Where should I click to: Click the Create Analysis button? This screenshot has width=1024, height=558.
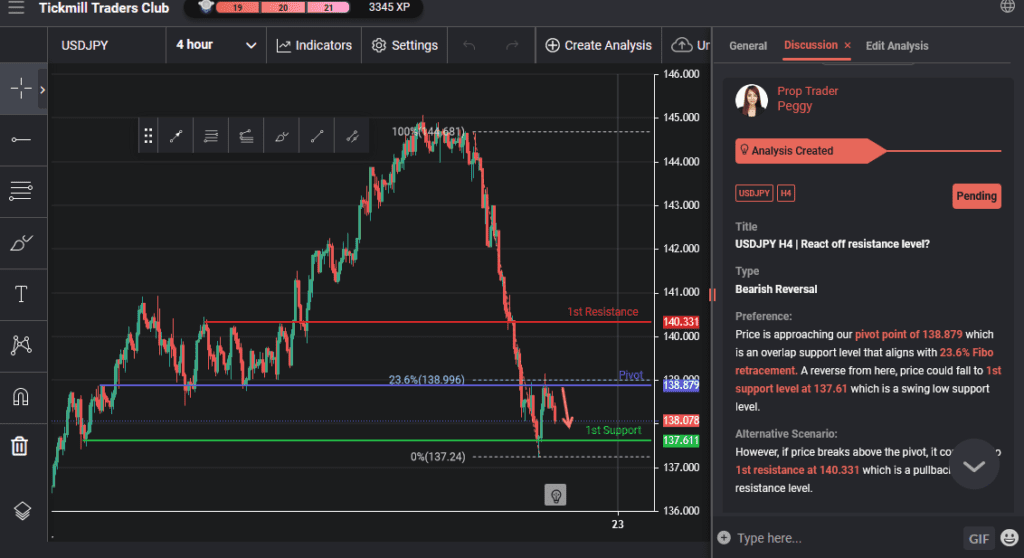tap(598, 45)
